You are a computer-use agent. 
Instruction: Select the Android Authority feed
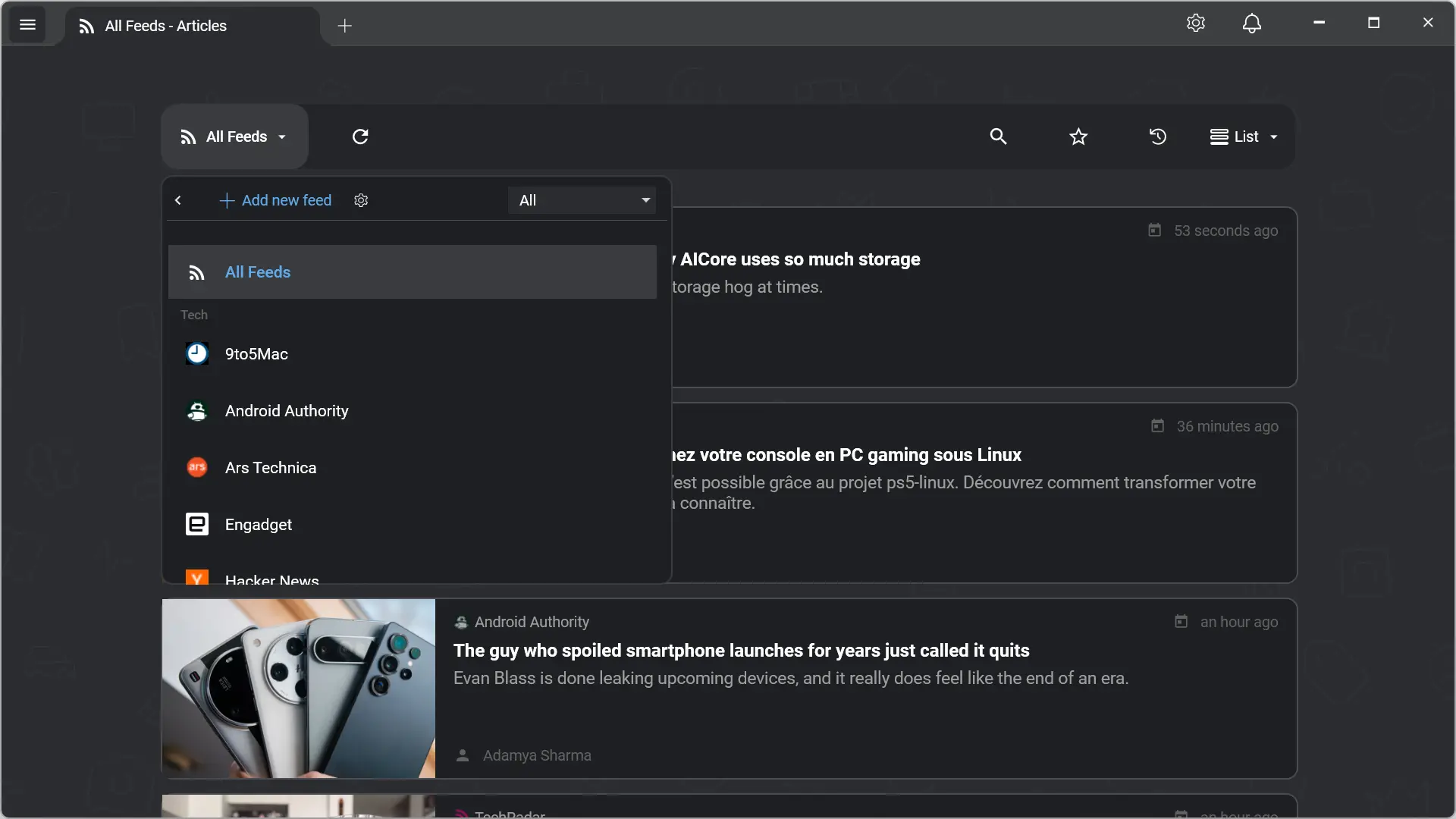[x=413, y=411]
